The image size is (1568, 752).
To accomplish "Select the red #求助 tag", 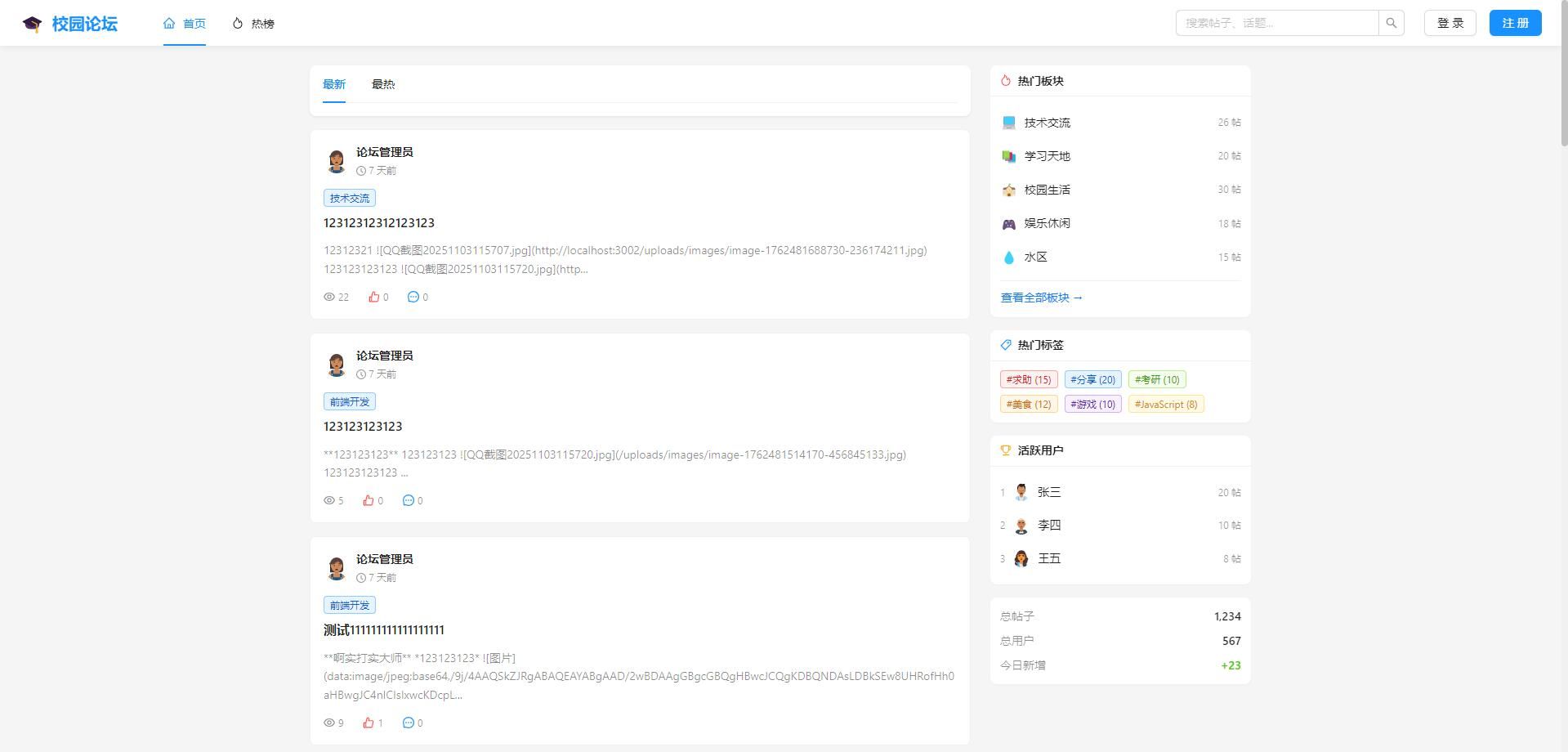I will point(1029,379).
